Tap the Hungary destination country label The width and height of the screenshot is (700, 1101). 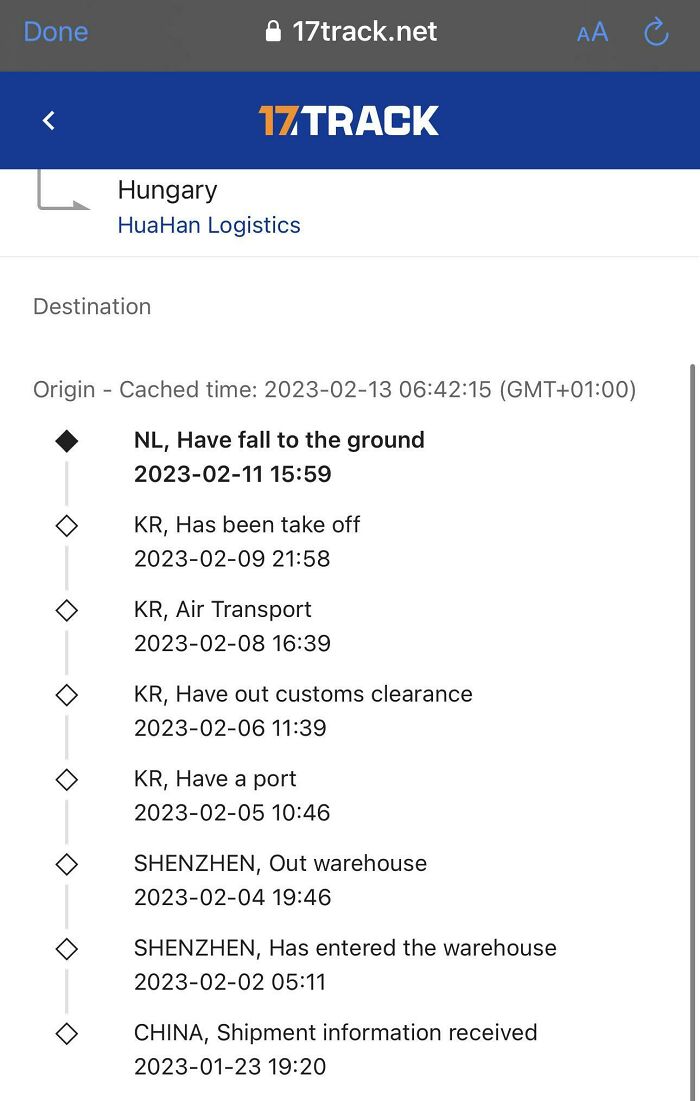click(167, 190)
